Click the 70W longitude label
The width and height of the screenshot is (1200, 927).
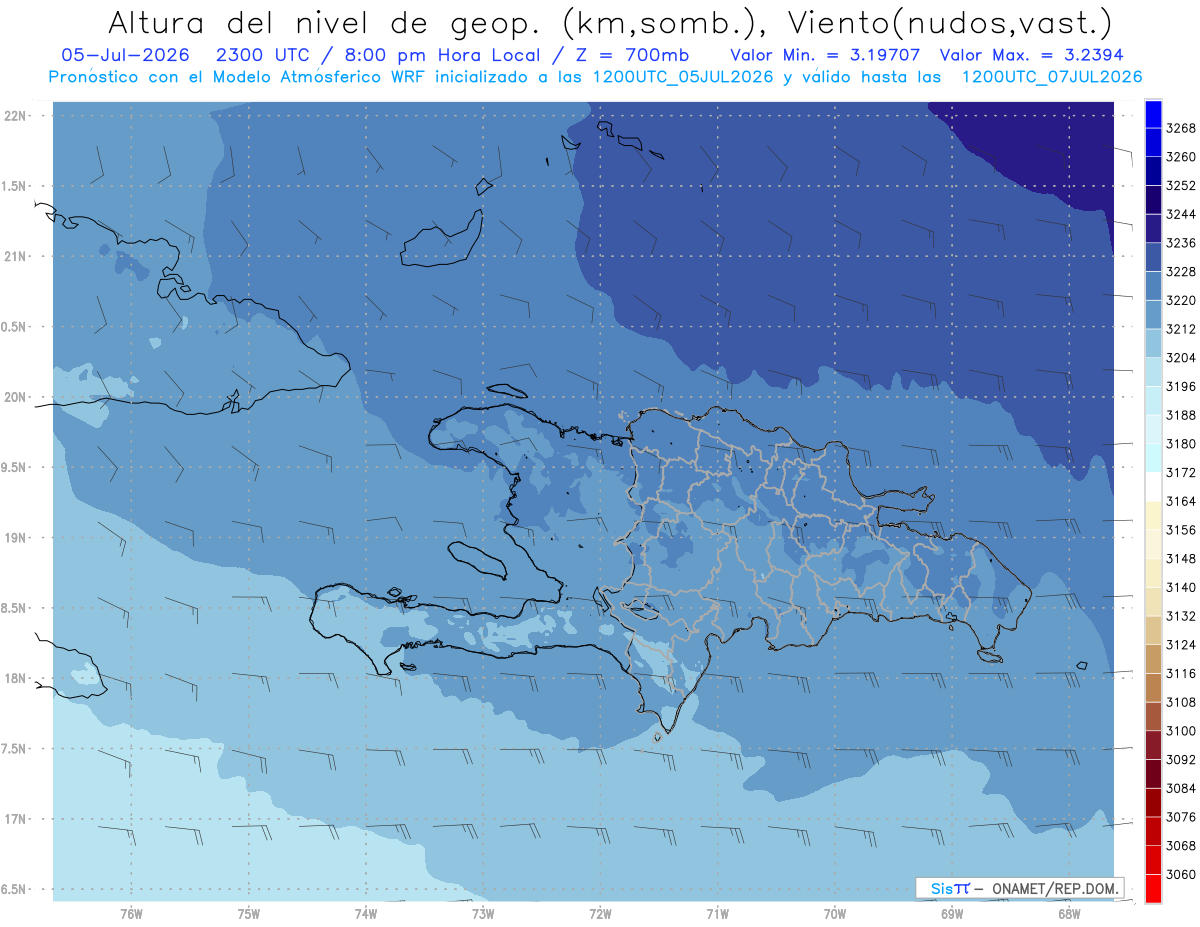click(835, 912)
